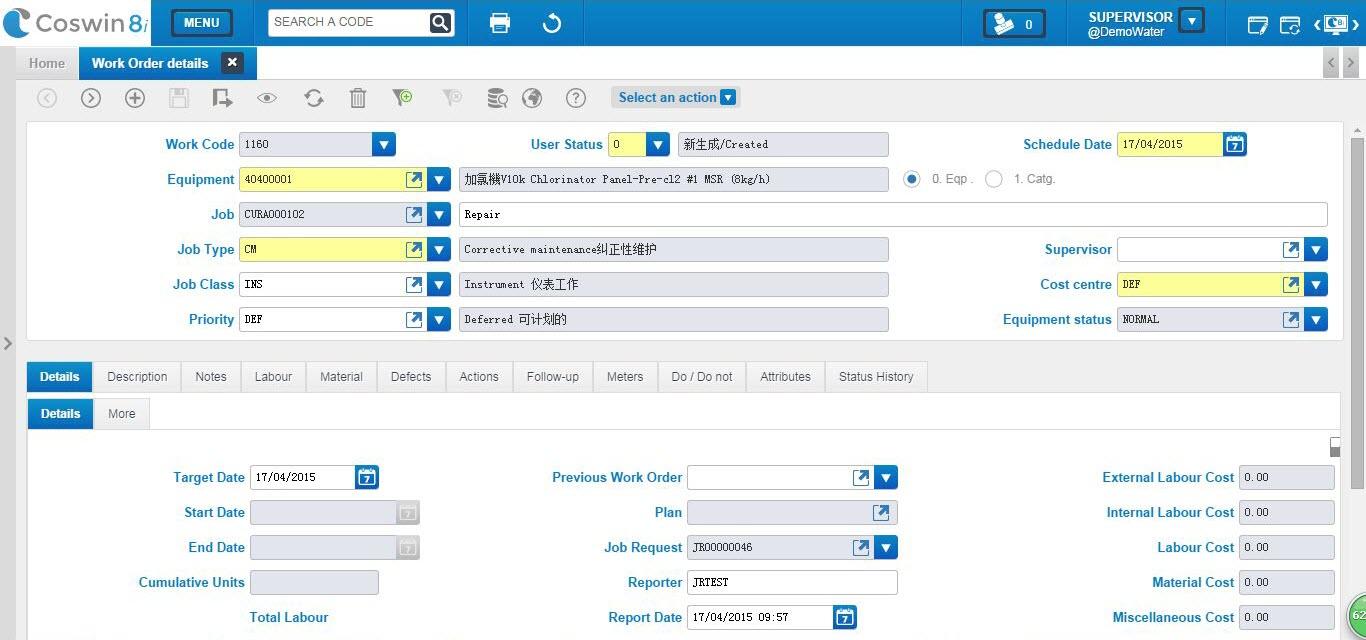Open the Plan field link icon
This screenshot has height=640, width=1366.
[x=881, y=513]
